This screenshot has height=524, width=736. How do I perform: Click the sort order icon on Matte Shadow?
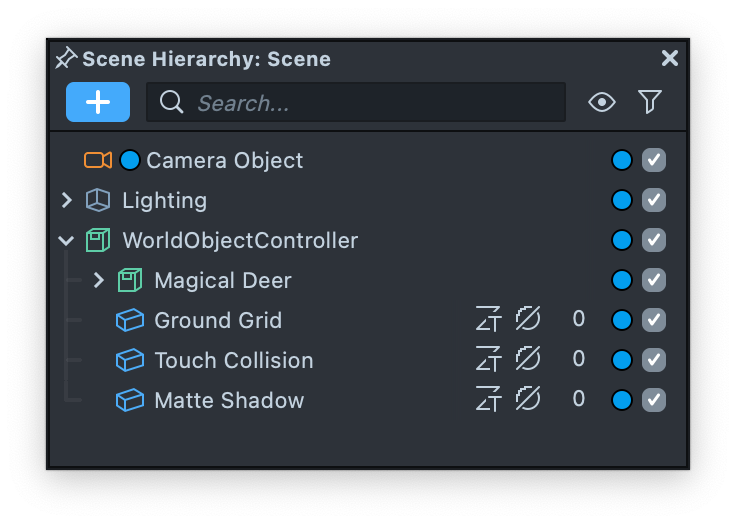(x=488, y=400)
